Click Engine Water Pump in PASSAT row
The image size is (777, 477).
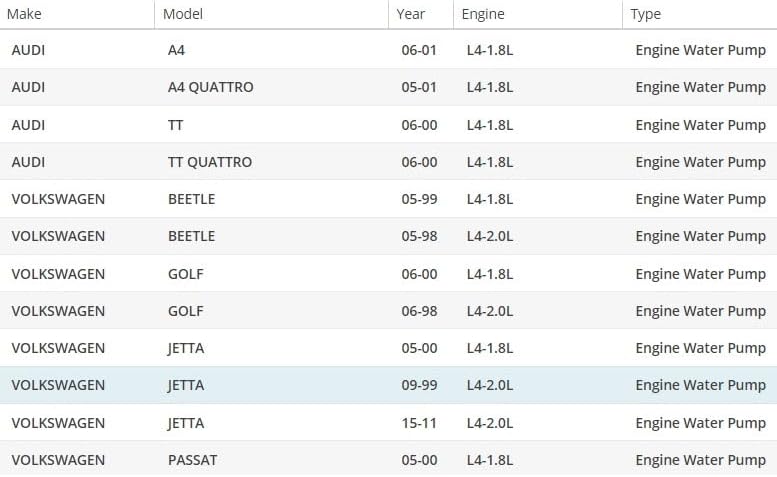tap(701, 460)
